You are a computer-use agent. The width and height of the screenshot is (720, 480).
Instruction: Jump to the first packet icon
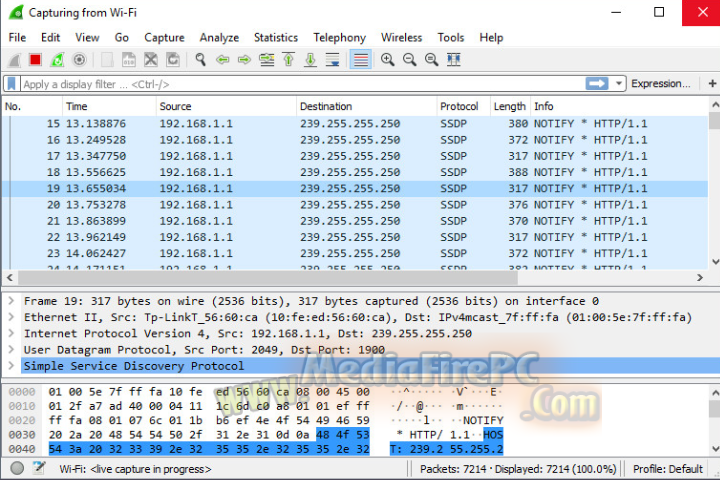click(x=288, y=60)
